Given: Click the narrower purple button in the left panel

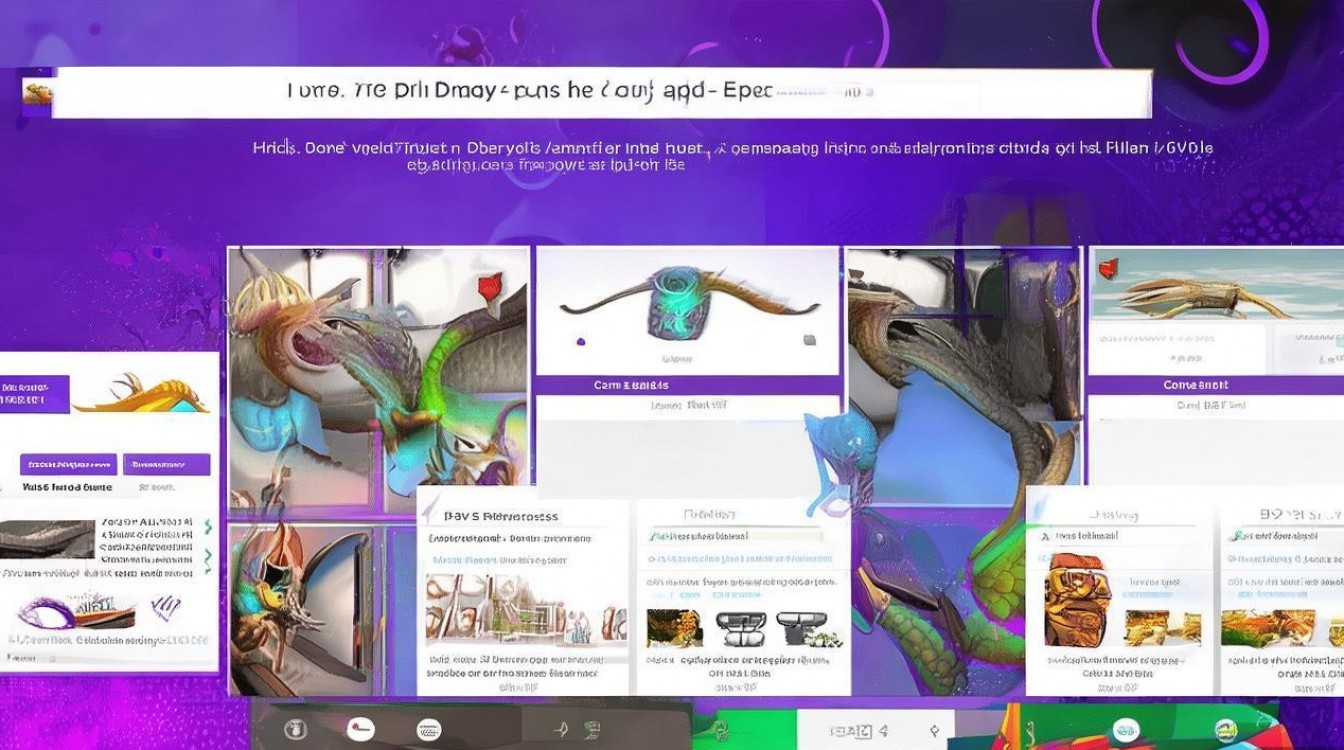Looking at the screenshot, I should click(x=167, y=464).
